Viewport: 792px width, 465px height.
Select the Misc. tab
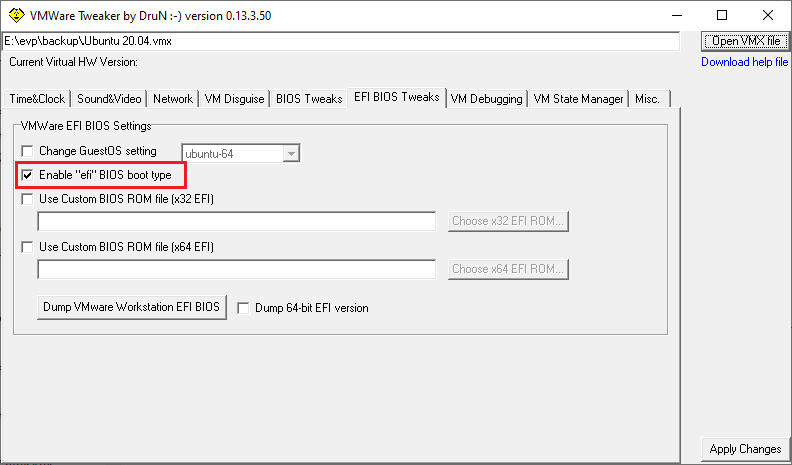click(x=648, y=99)
